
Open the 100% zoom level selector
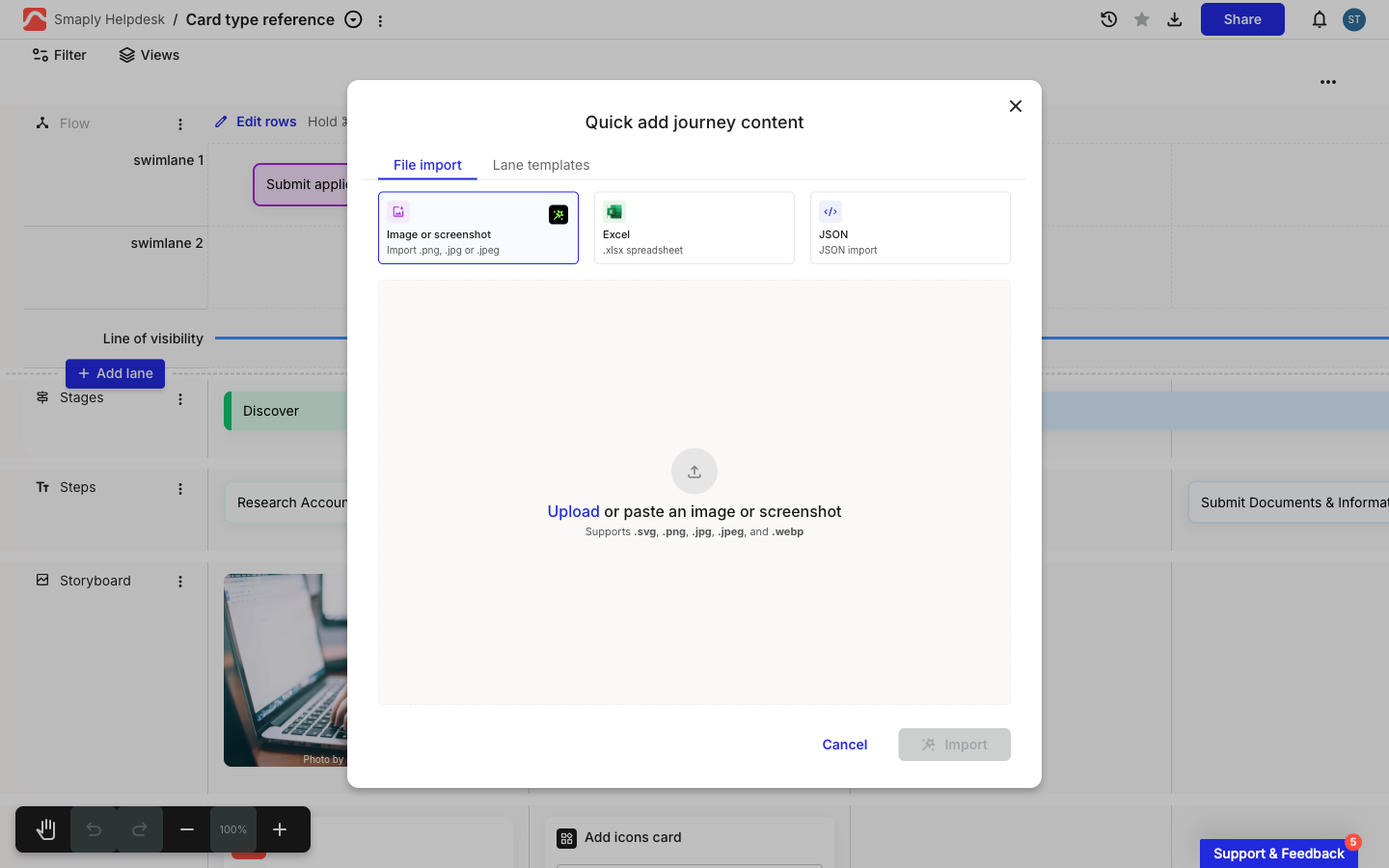point(233,829)
